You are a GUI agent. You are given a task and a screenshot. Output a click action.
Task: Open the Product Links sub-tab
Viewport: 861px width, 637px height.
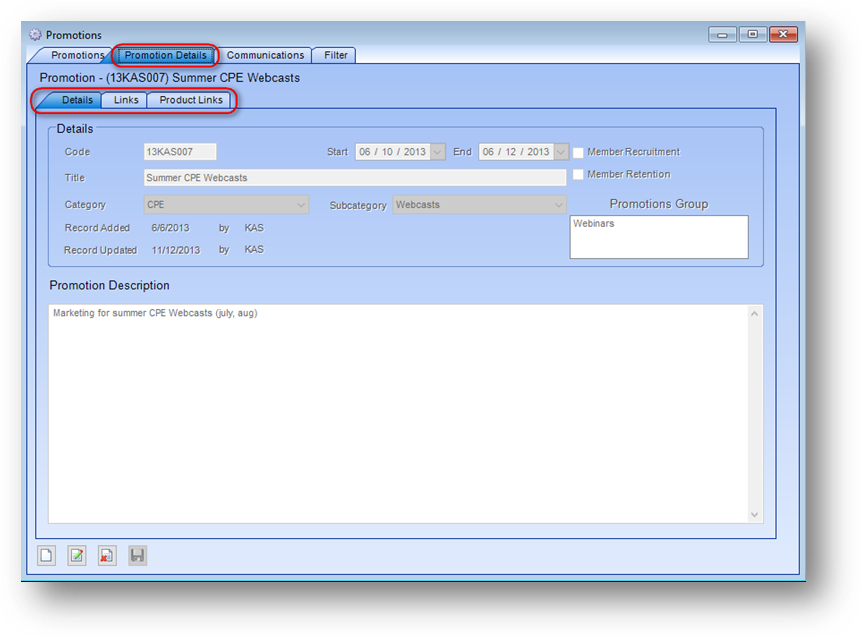point(191,100)
